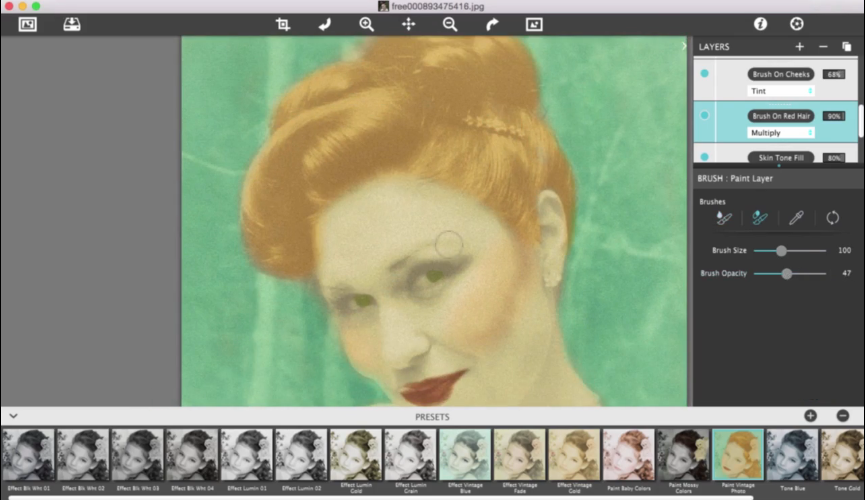Open the Info icon in toolbar
Viewport: 865px width, 500px height.
(760, 24)
